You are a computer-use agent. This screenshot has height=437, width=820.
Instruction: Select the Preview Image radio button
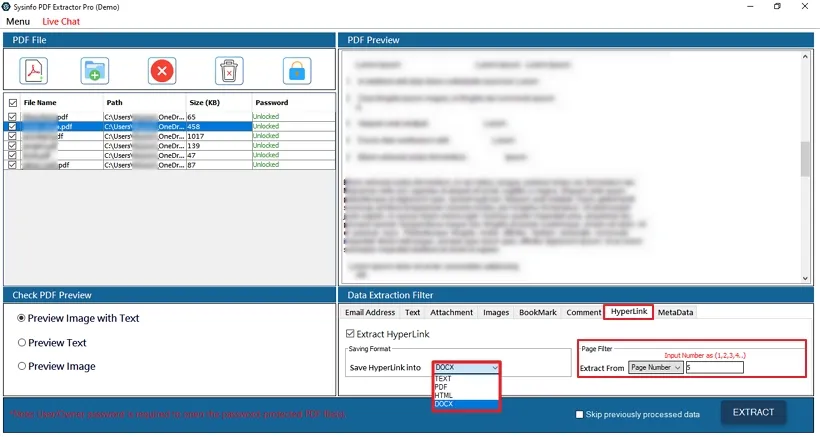coord(21,366)
